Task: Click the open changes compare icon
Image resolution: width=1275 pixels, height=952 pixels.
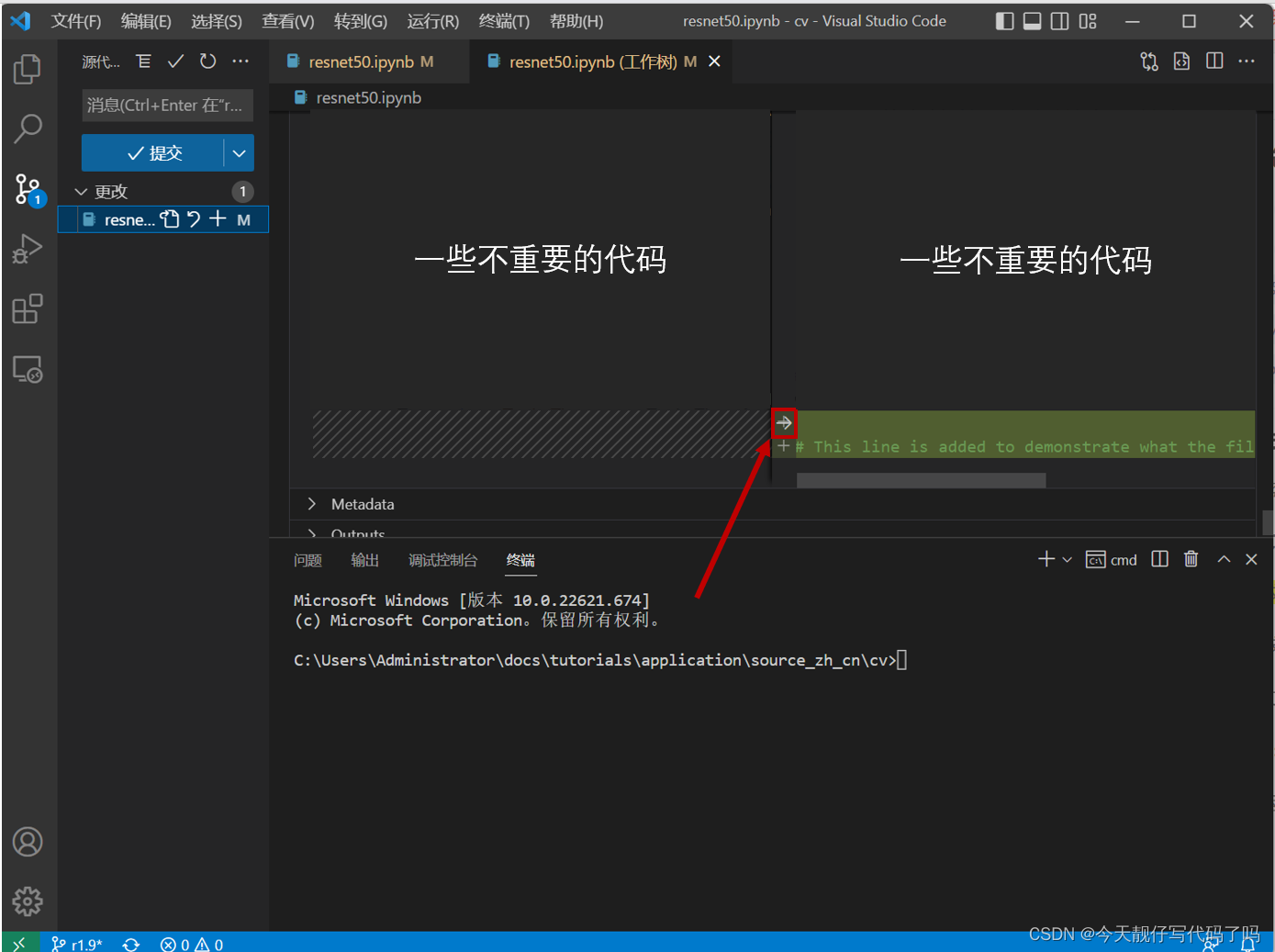Action: pyautogui.click(x=1149, y=62)
